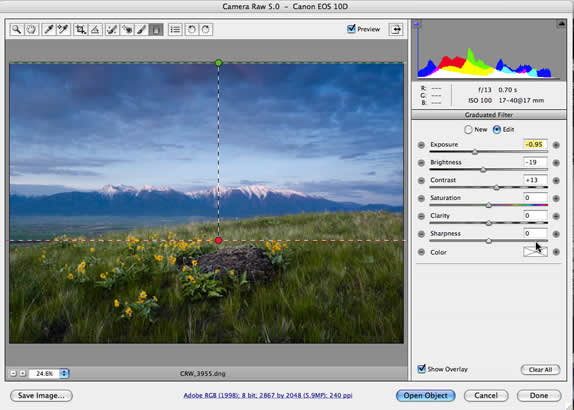Select the Spot Removal tool
Viewport: 574px width, 410px height.
pos(112,29)
